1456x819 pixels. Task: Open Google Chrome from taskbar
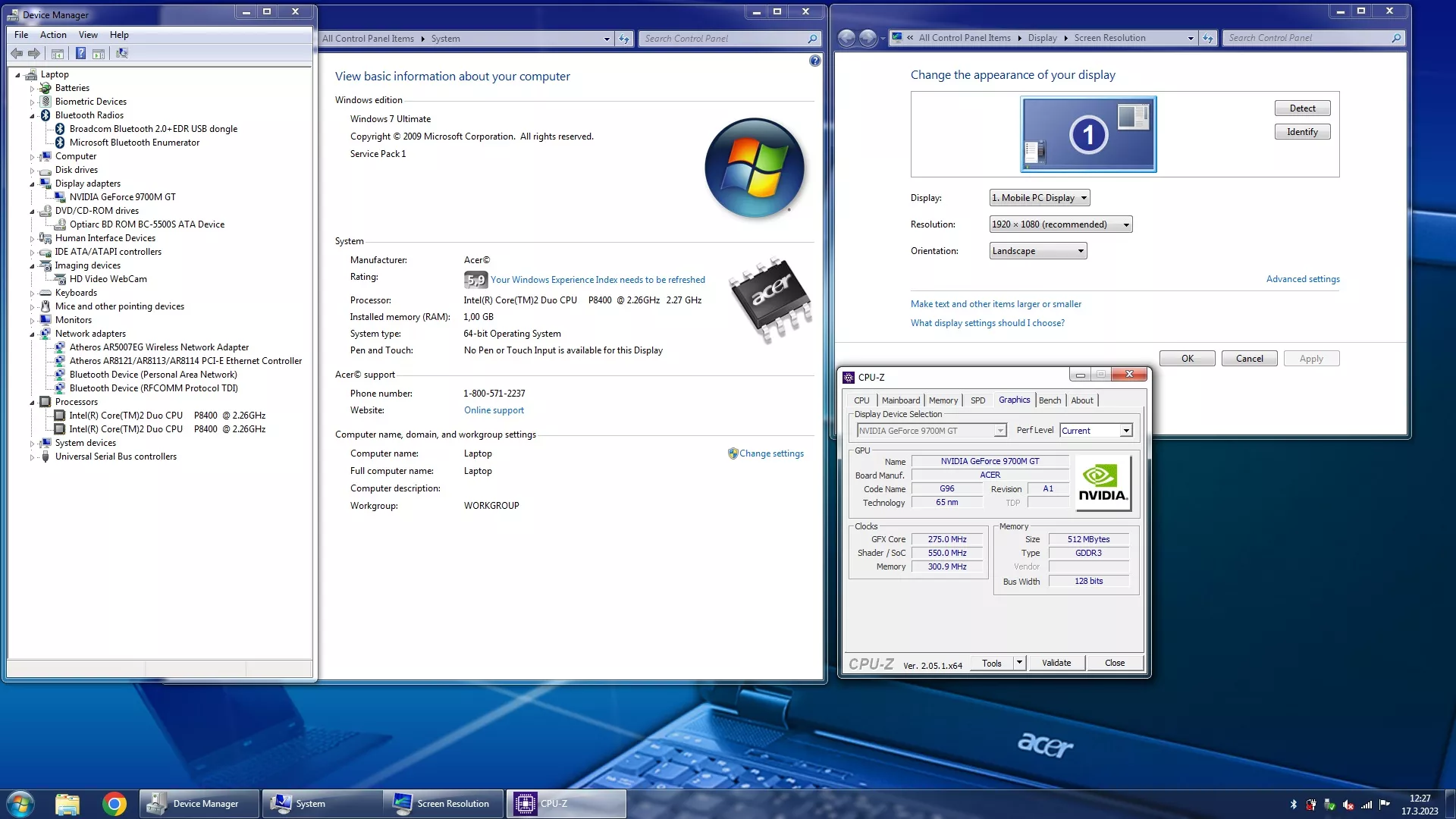[x=115, y=804]
